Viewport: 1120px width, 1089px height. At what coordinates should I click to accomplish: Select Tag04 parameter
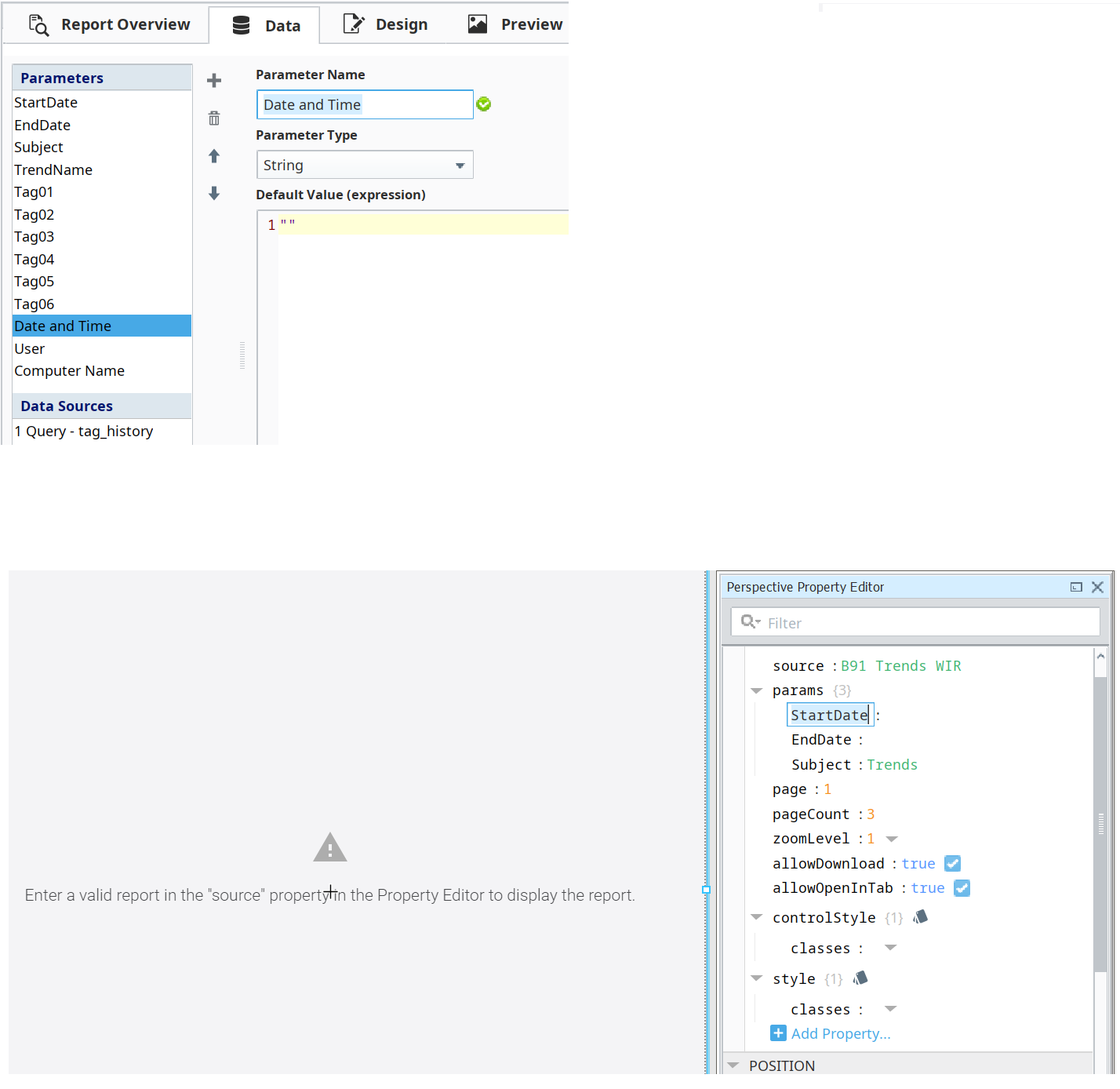102,260
